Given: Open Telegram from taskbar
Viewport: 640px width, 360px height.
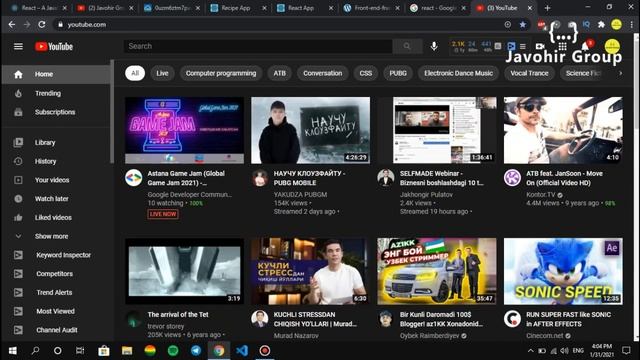Looking at the screenshot, I should pos(196,351).
